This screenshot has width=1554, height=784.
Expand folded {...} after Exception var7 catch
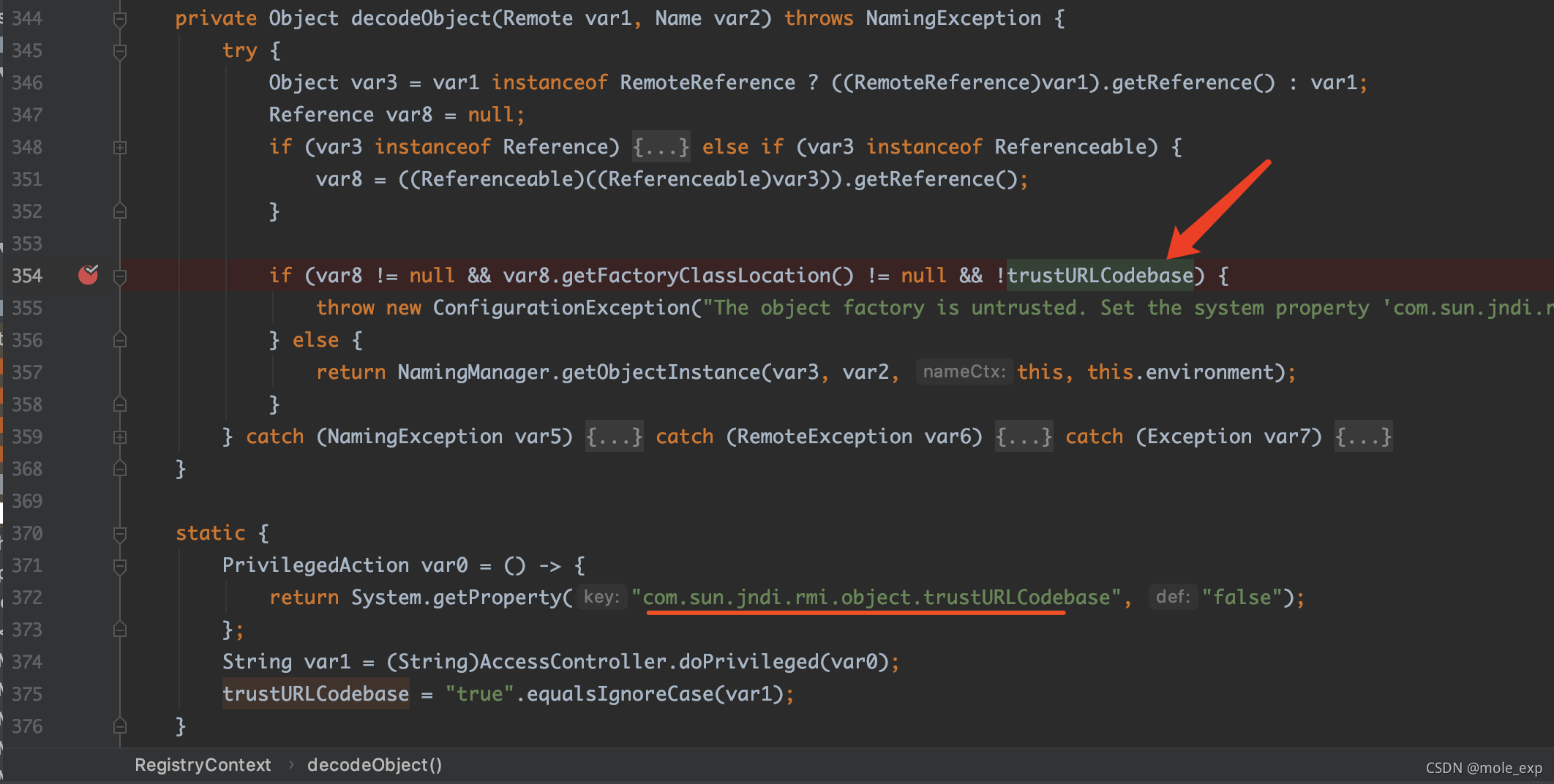coord(1363,437)
